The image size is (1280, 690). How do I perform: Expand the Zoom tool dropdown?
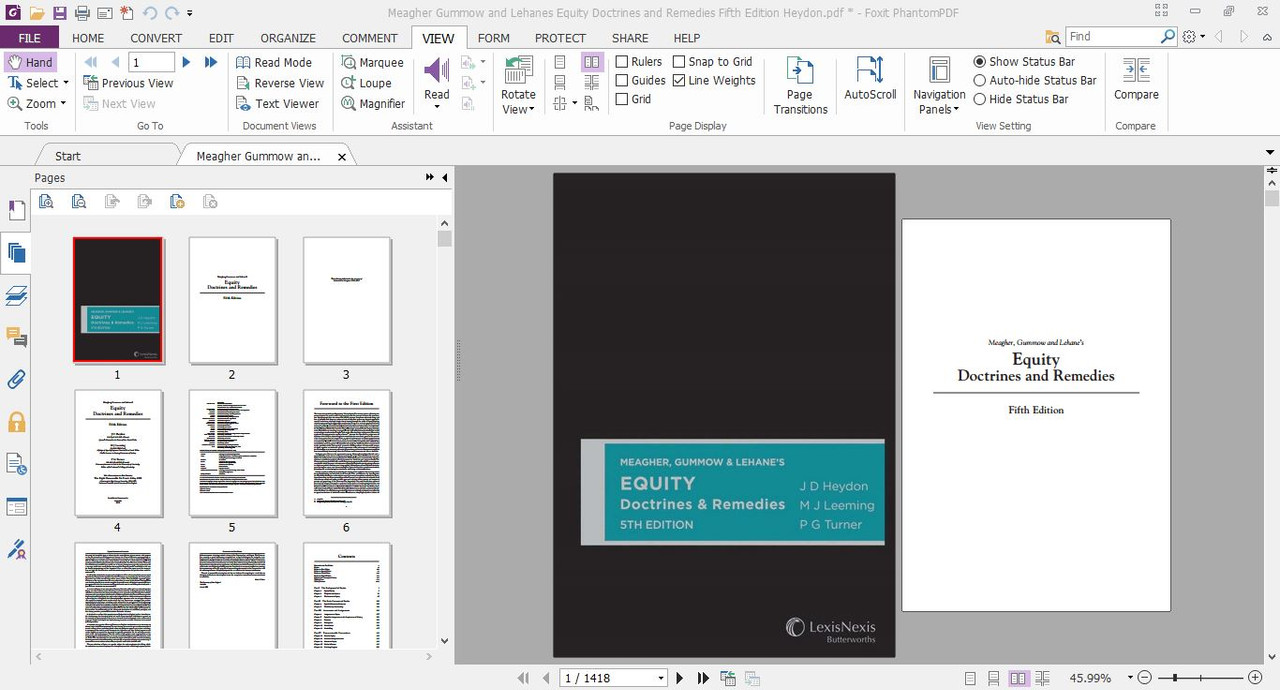click(x=63, y=103)
